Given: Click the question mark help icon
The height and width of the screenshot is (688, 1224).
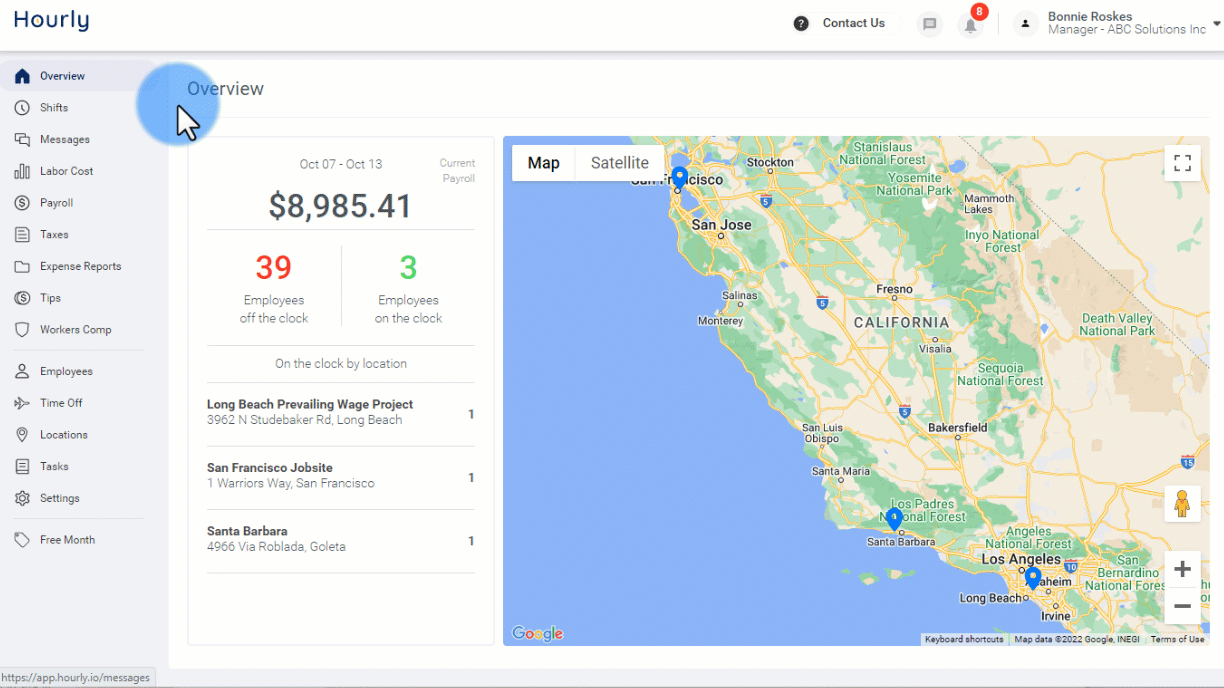Looking at the screenshot, I should tap(801, 24).
